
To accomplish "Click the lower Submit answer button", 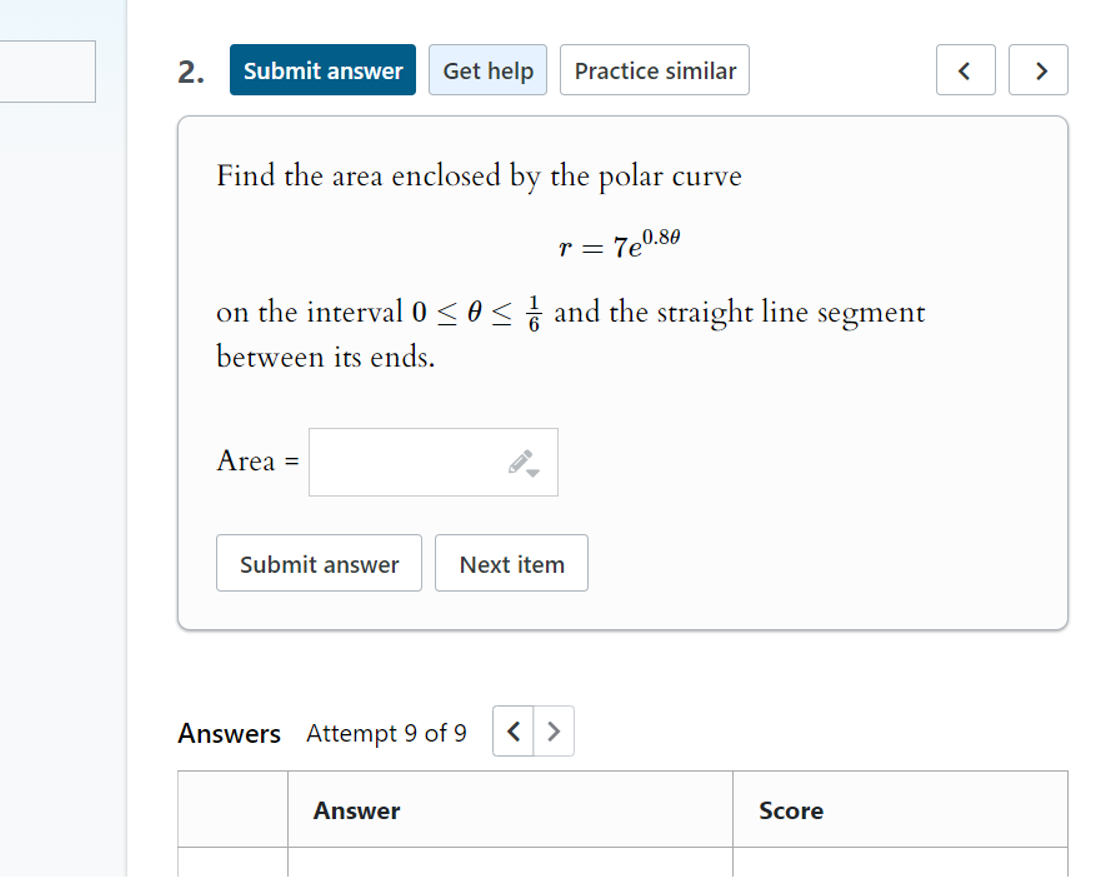I will coord(319,563).
